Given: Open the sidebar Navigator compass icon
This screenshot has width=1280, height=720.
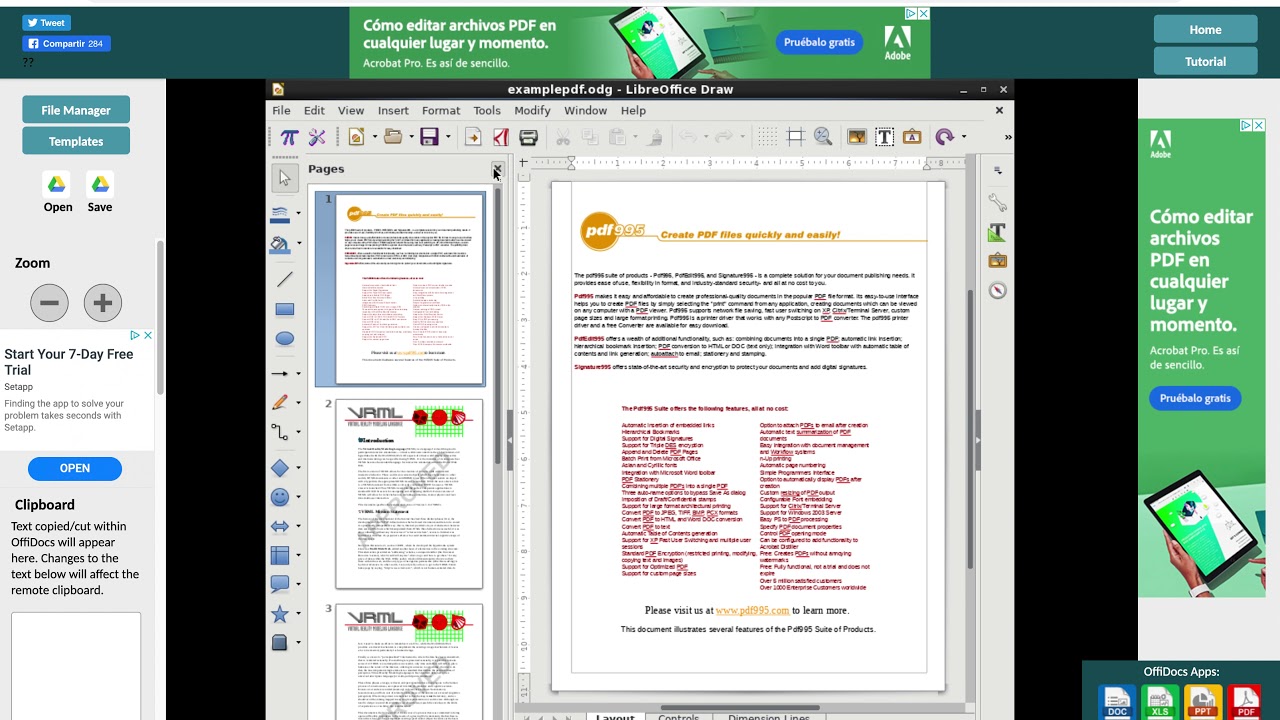Looking at the screenshot, I should coord(997,290).
